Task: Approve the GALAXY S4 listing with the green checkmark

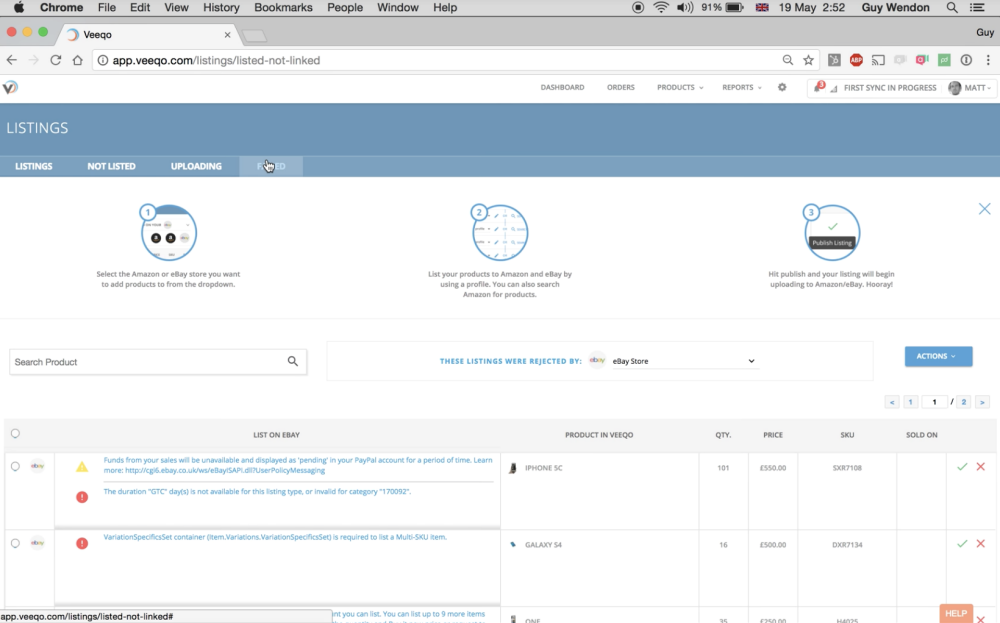Action: click(962, 544)
